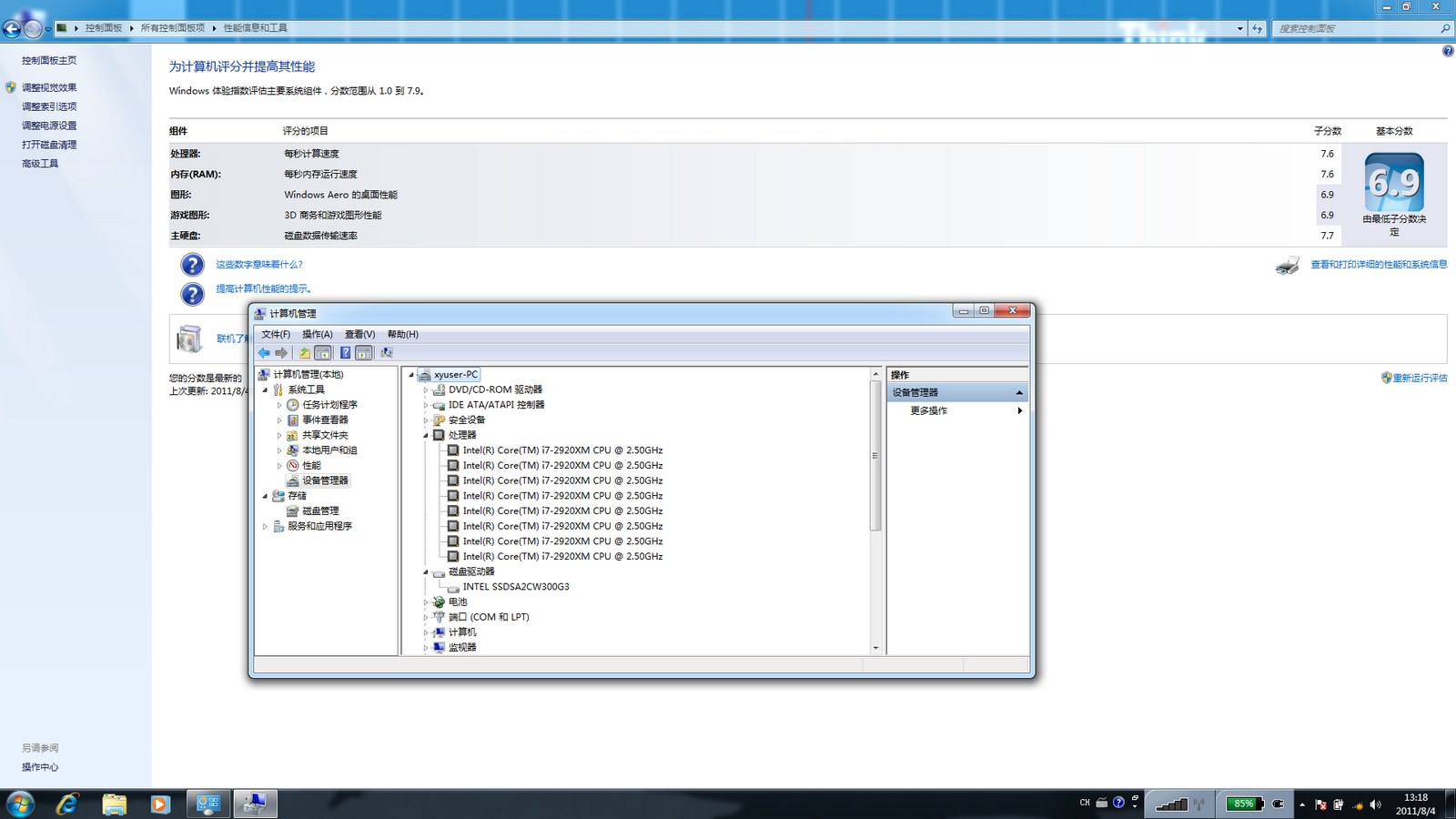Expand DVD/CD-ROM 驱动器 node
The image size is (1456, 819).
click(426, 390)
